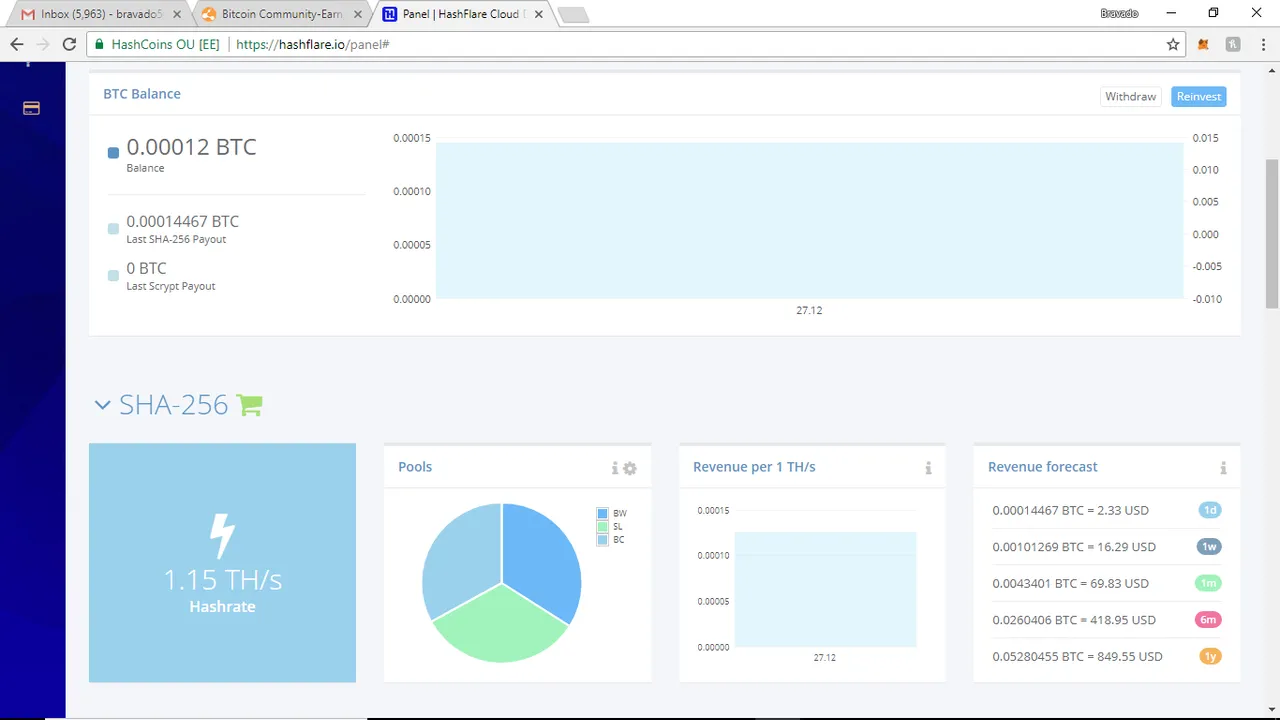Open the credit card sidebar icon
The image size is (1280, 720).
pos(31,108)
